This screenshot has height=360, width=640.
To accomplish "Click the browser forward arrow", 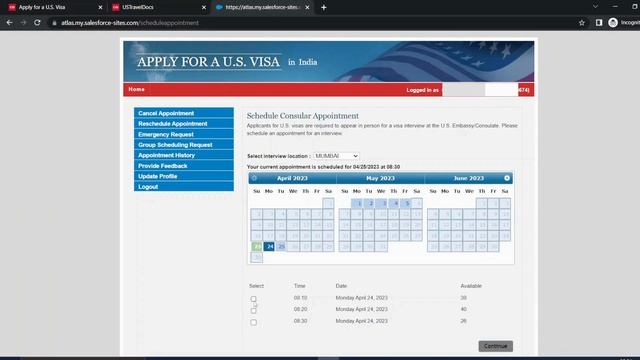I will 23,23.
